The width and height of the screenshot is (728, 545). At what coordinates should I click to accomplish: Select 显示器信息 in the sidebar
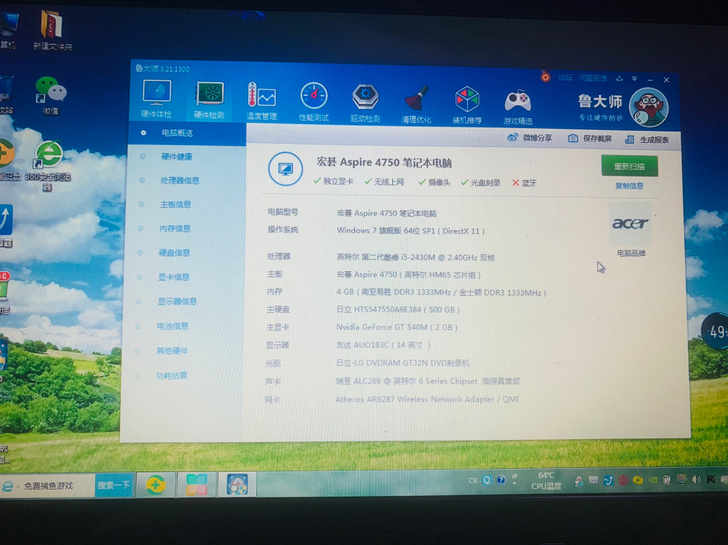(177, 302)
